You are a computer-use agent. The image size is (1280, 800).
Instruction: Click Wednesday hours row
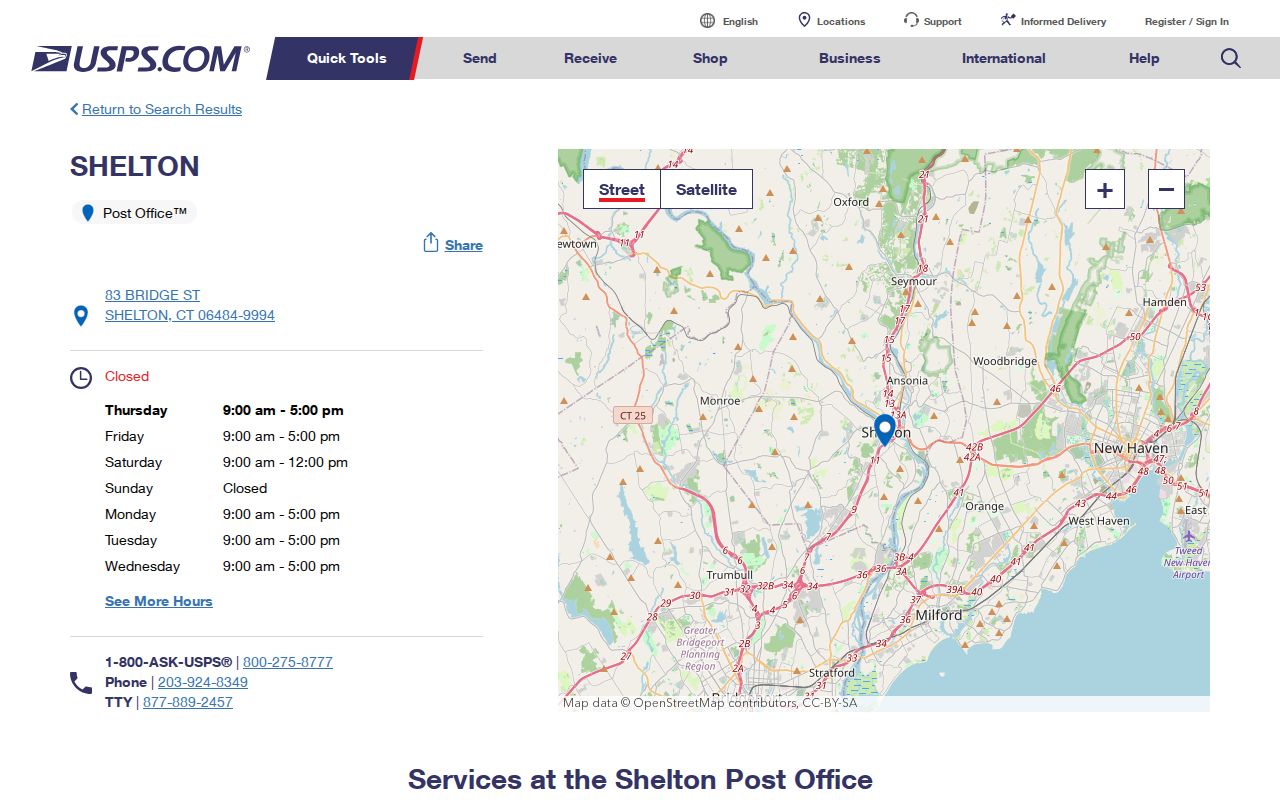click(x=222, y=566)
